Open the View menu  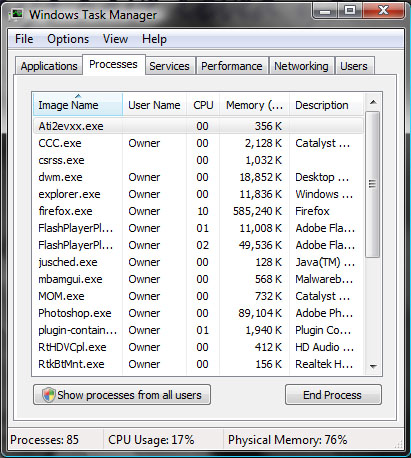(x=115, y=39)
